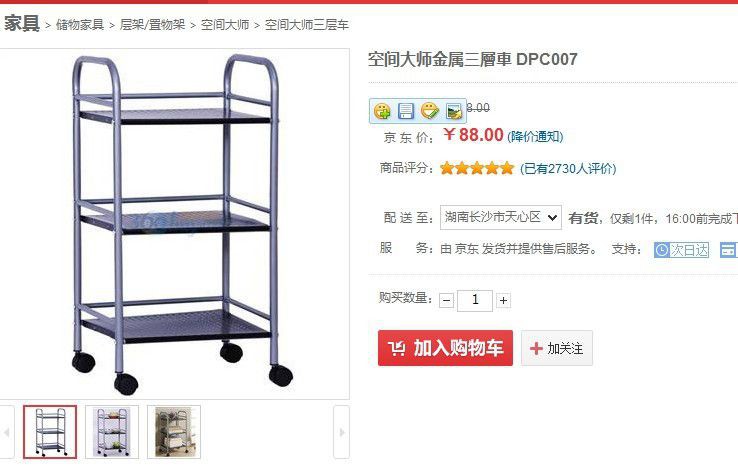Click the blue save disk icon
Viewport: 738px width, 469px height.
(406, 111)
